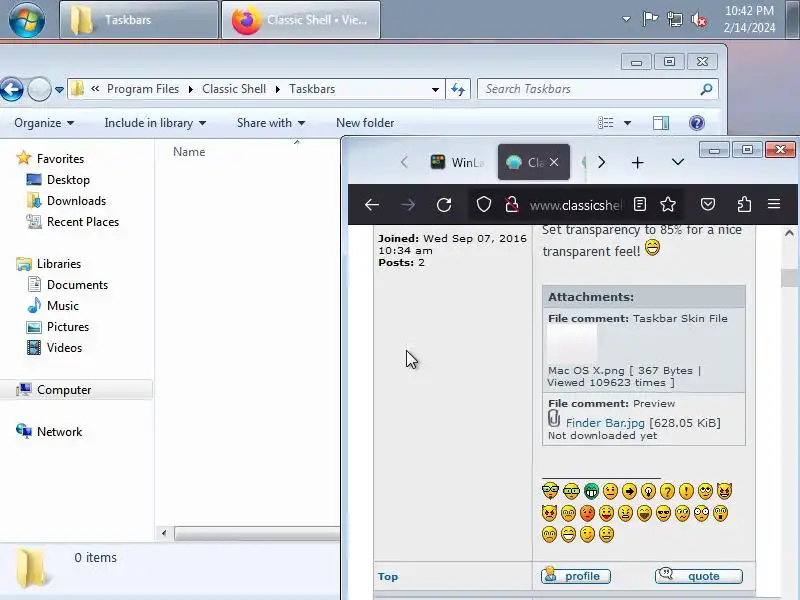Open Downloads in the navigation pane
Image resolution: width=800 pixels, height=600 pixels.
(x=77, y=201)
